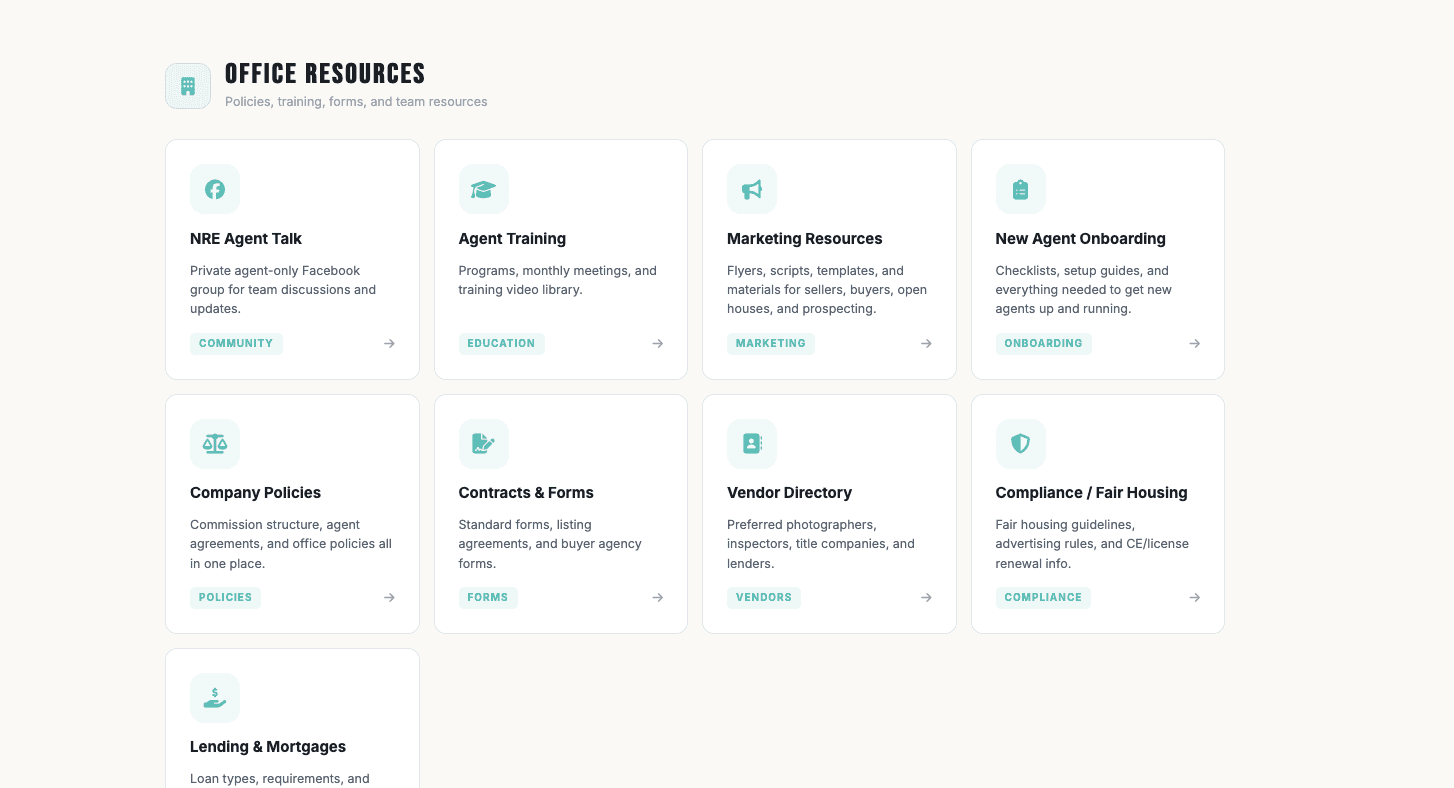Click the address book icon for Vendor Directory

(752, 444)
